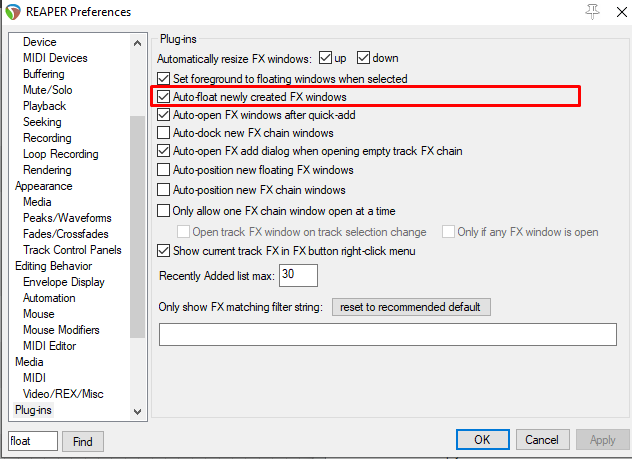The height and width of the screenshot is (459, 632).
Task: Select MIDI Devices in the preferences tree
Action: point(55,58)
